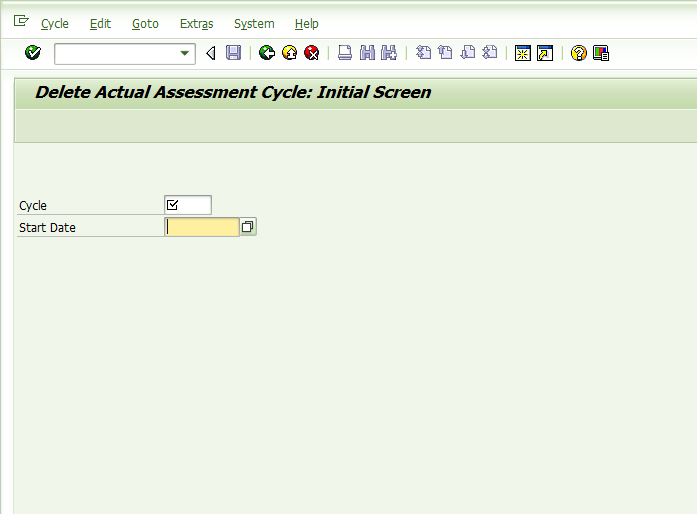
Task: Click the Generate Shortcut icon
Action: pyautogui.click(x=545, y=53)
